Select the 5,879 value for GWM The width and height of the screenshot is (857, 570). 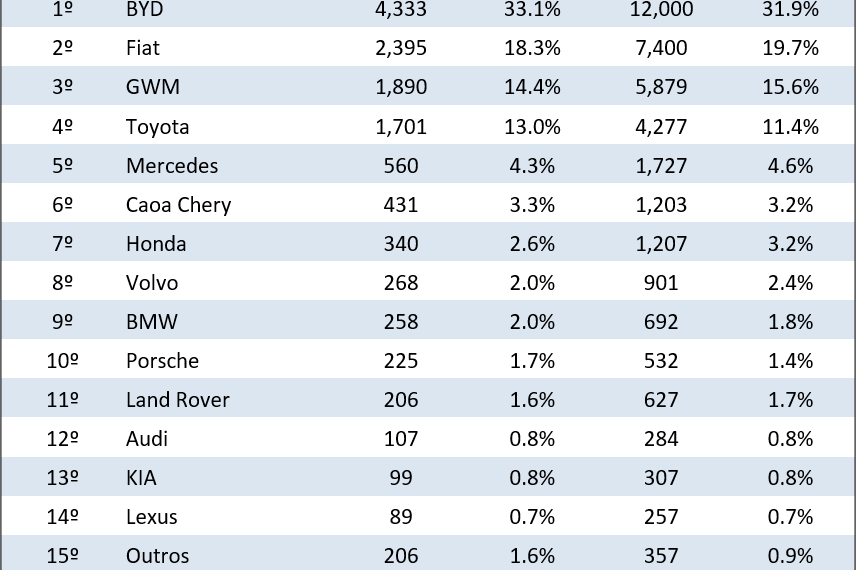coord(661,87)
